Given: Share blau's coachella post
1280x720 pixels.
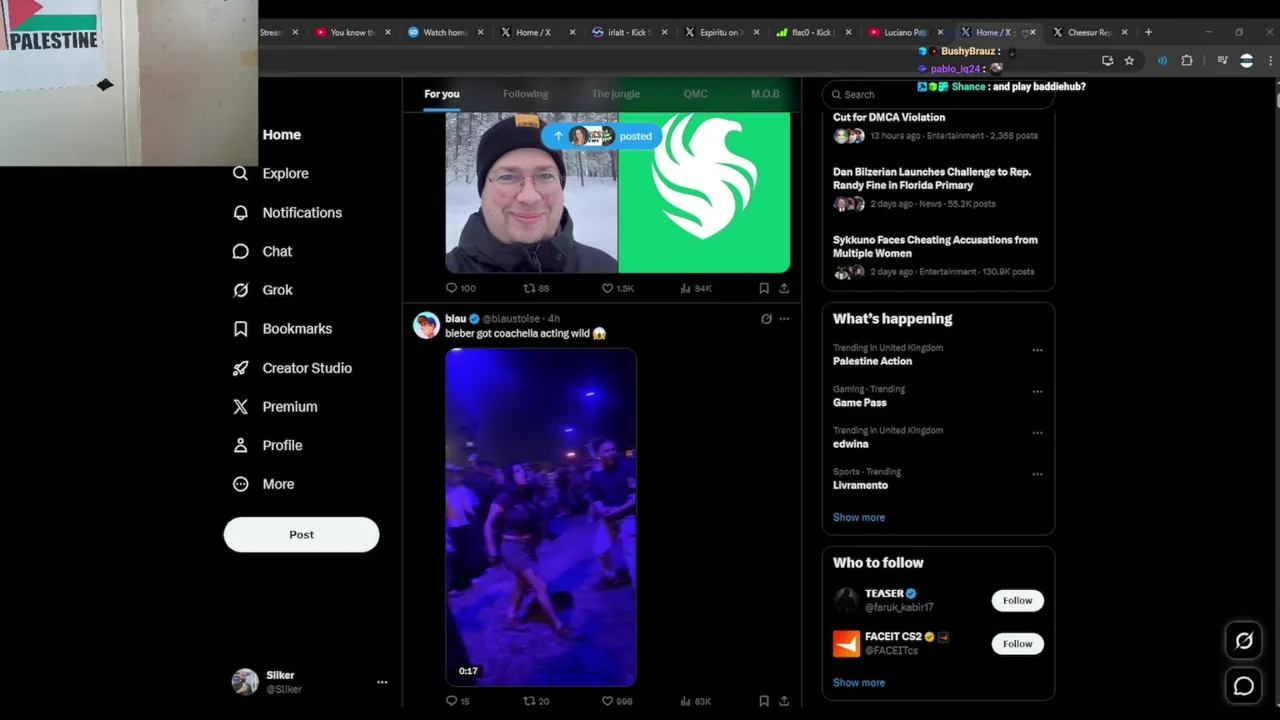Looking at the screenshot, I should pos(784,701).
